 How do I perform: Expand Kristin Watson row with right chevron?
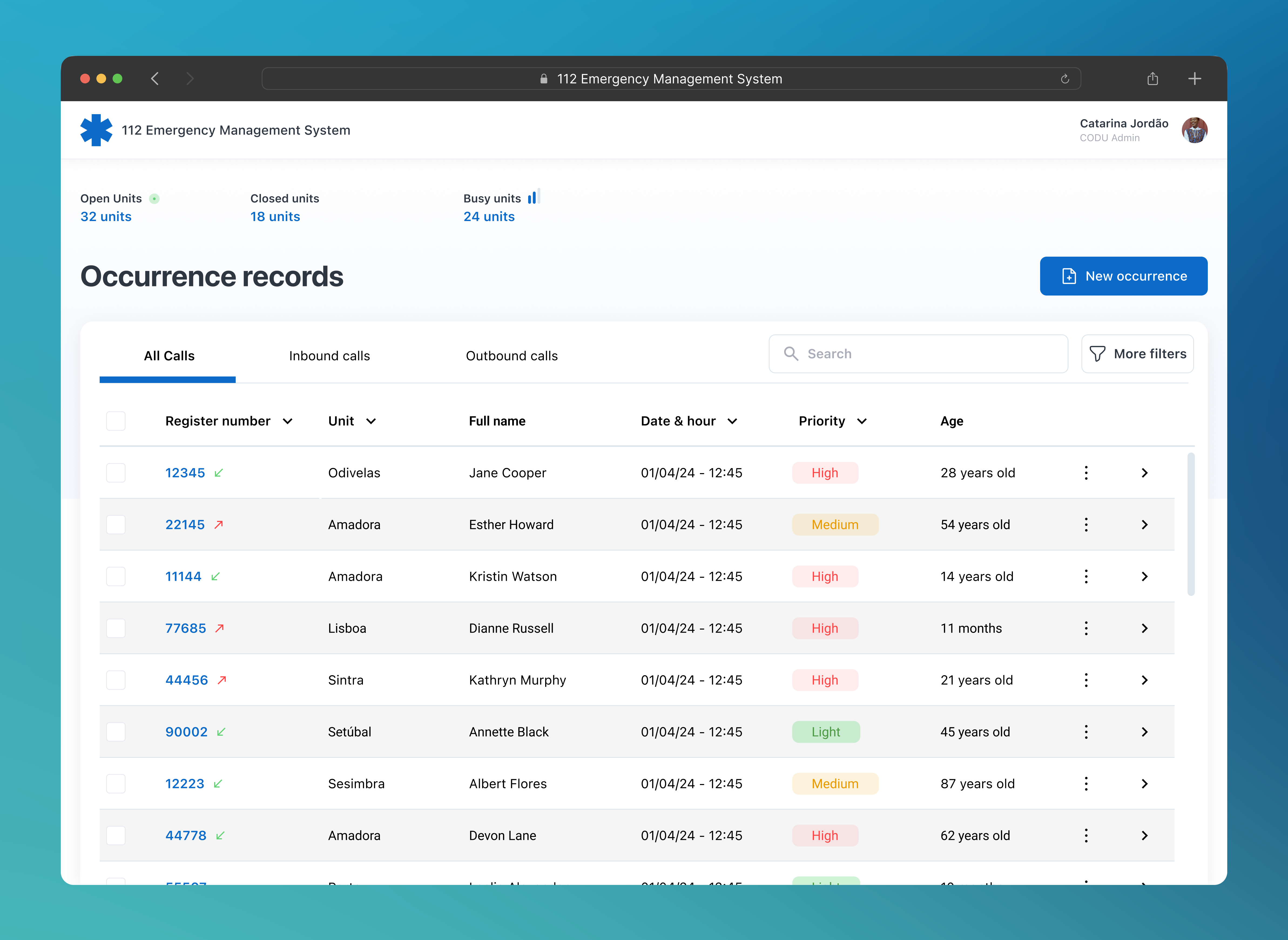coord(1145,576)
